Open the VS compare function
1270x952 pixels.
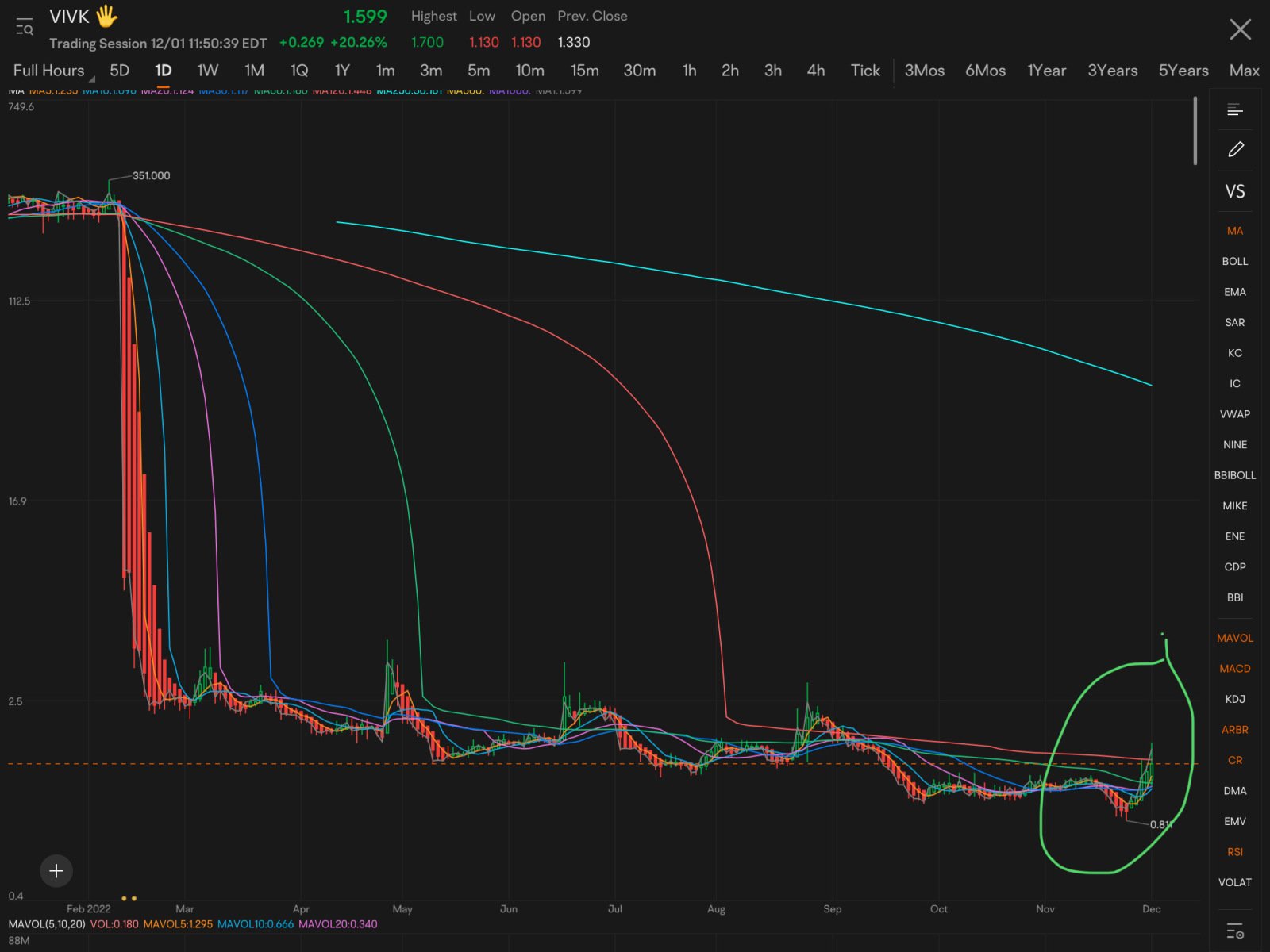tap(1235, 191)
